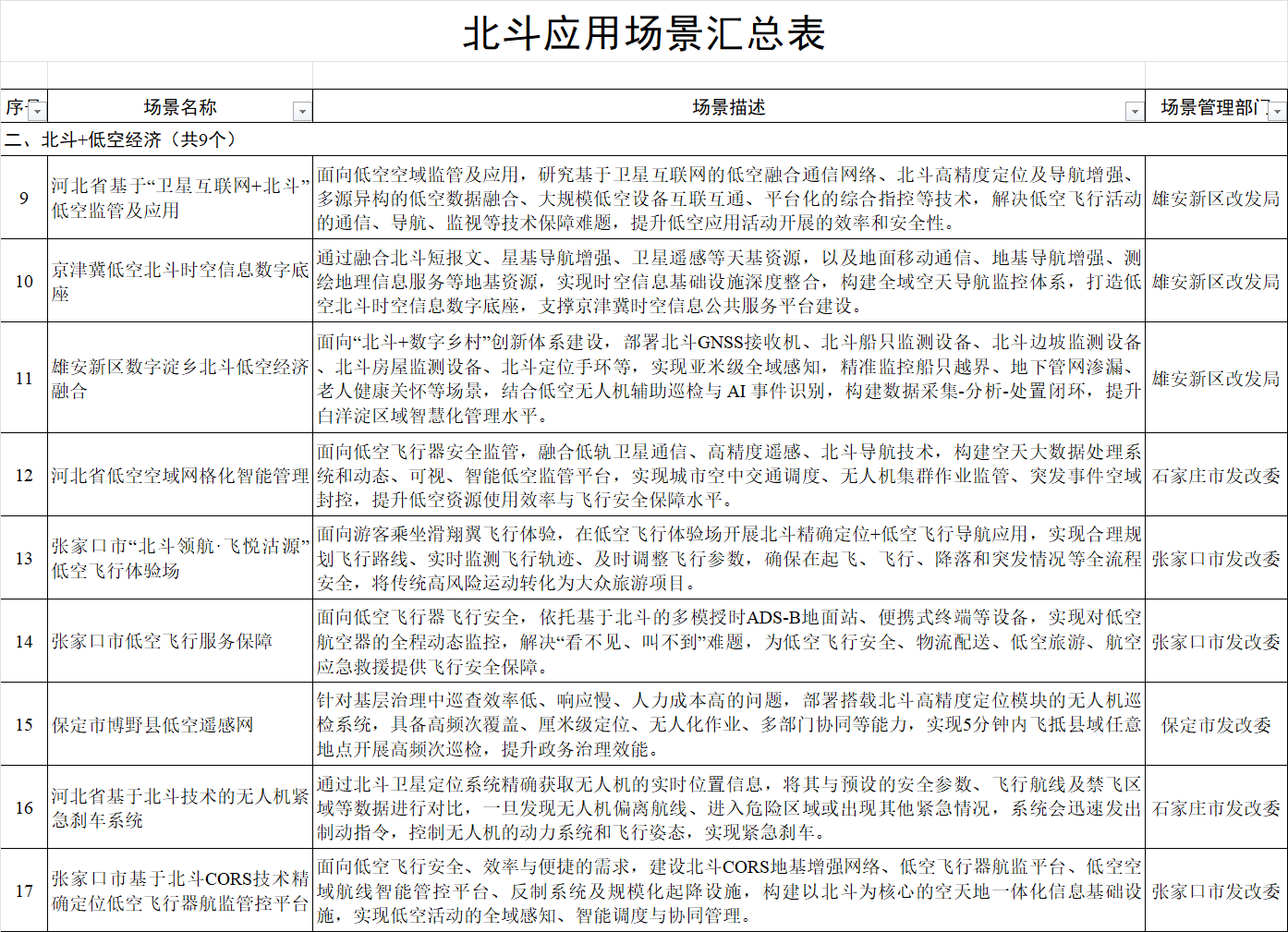Click the 序号 header cell

pyautogui.click(x=16, y=106)
